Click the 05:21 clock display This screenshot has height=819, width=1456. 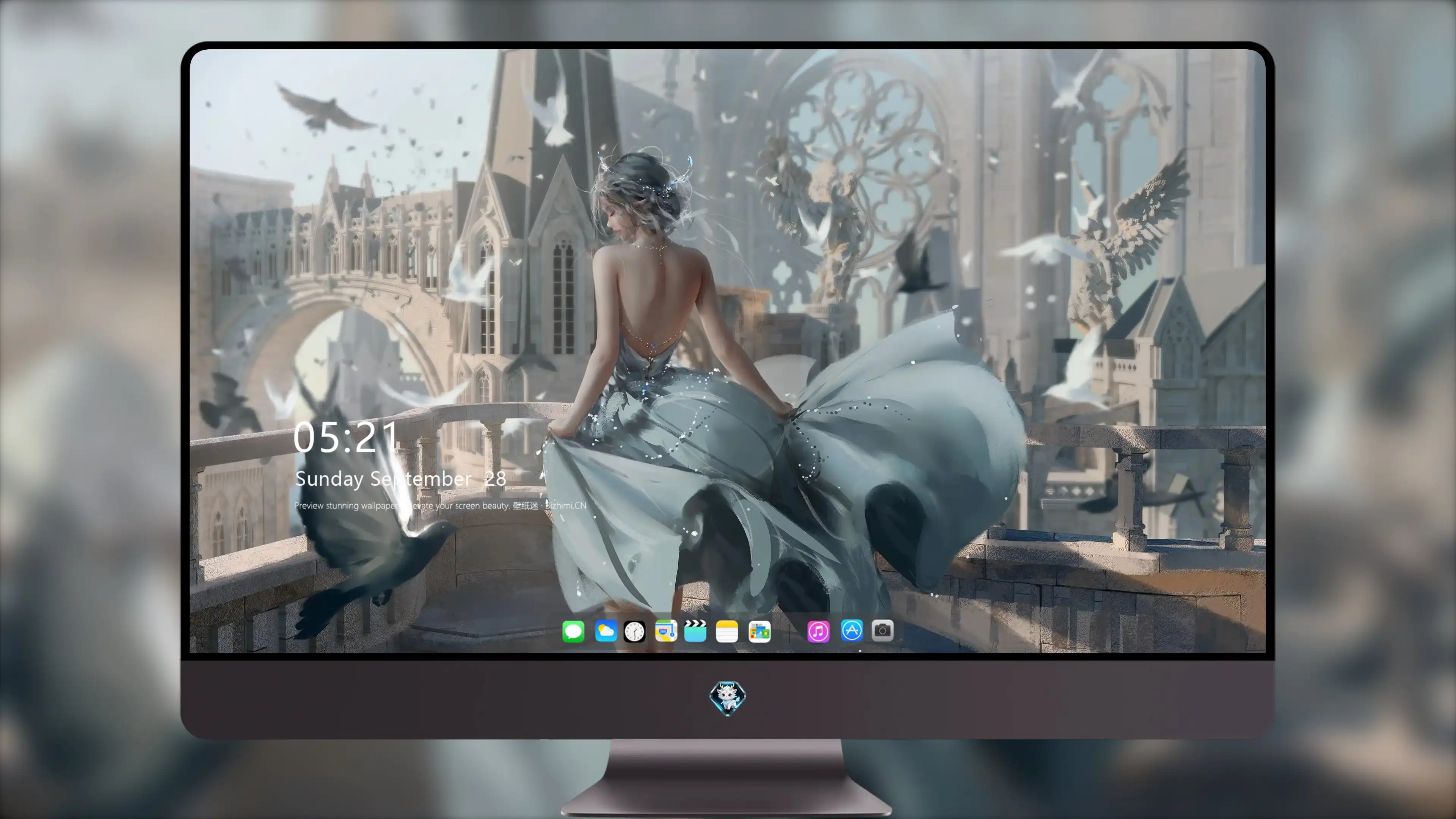click(x=345, y=437)
